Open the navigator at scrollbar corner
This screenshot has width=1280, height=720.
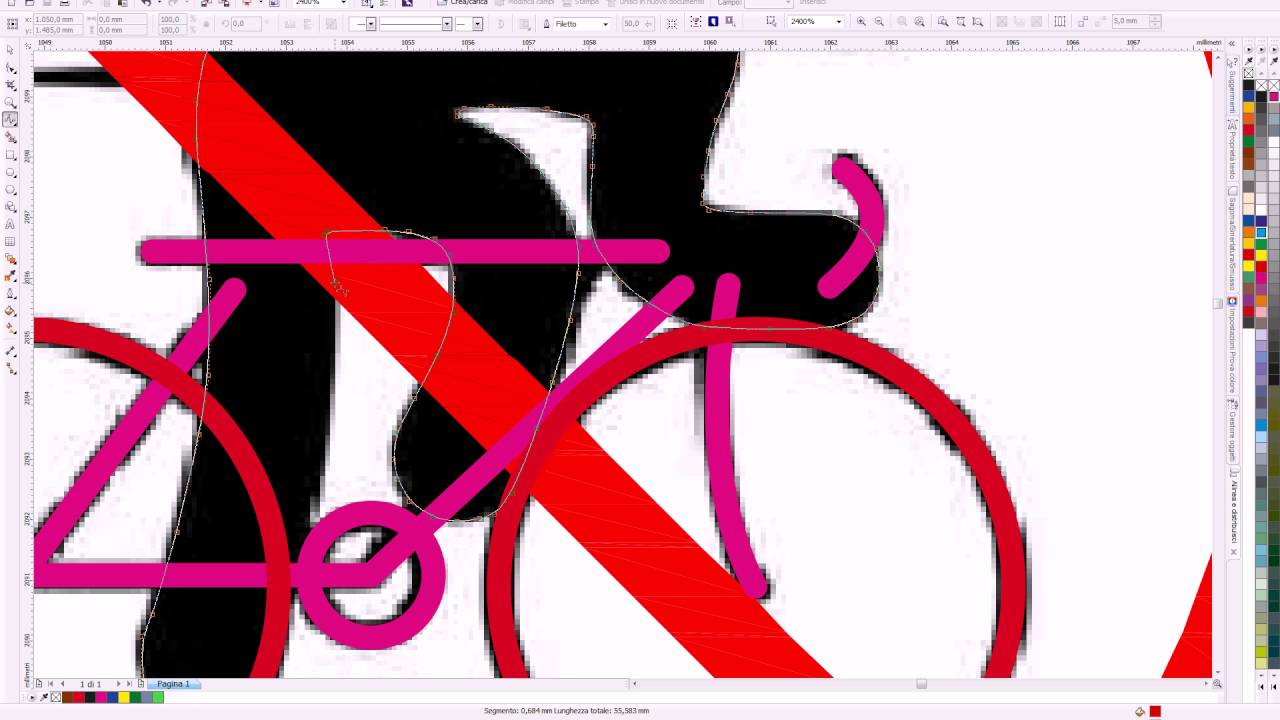tap(1217, 684)
